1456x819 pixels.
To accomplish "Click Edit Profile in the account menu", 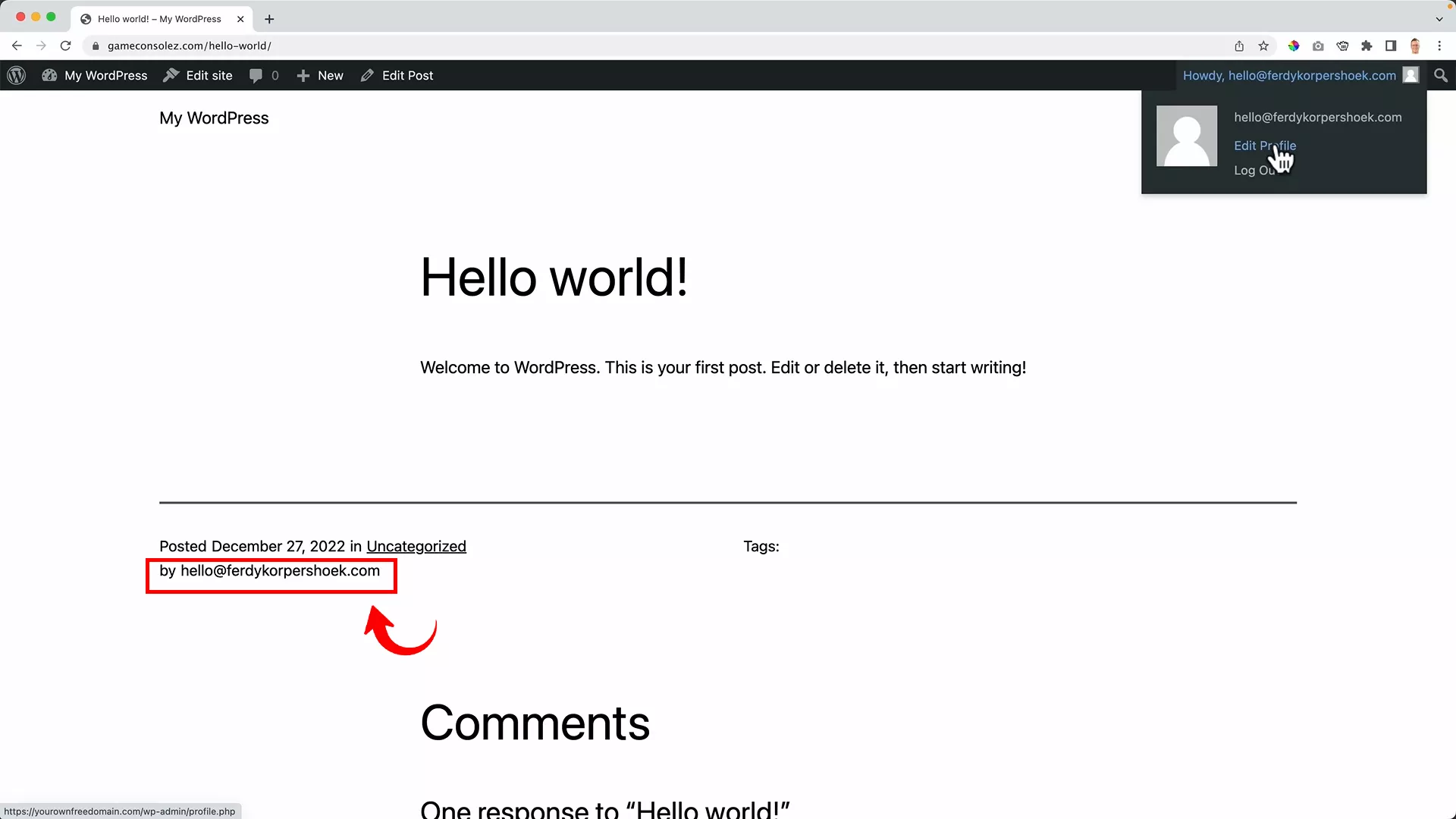I will coord(1265,146).
